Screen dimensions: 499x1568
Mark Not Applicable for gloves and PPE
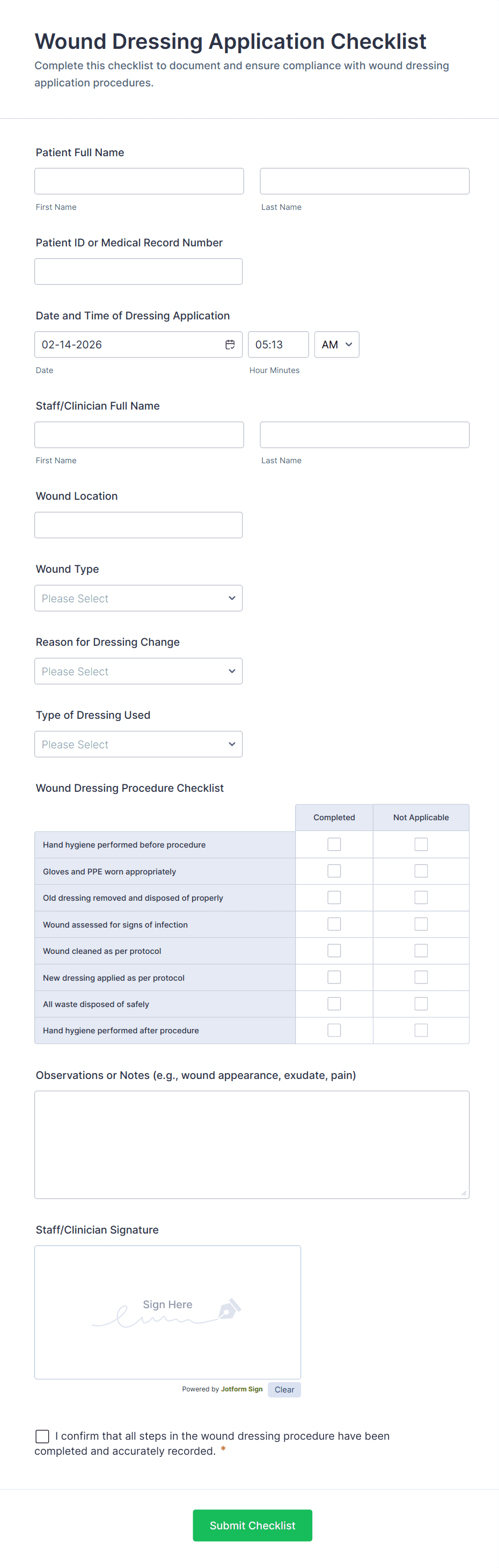[x=421, y=871]
